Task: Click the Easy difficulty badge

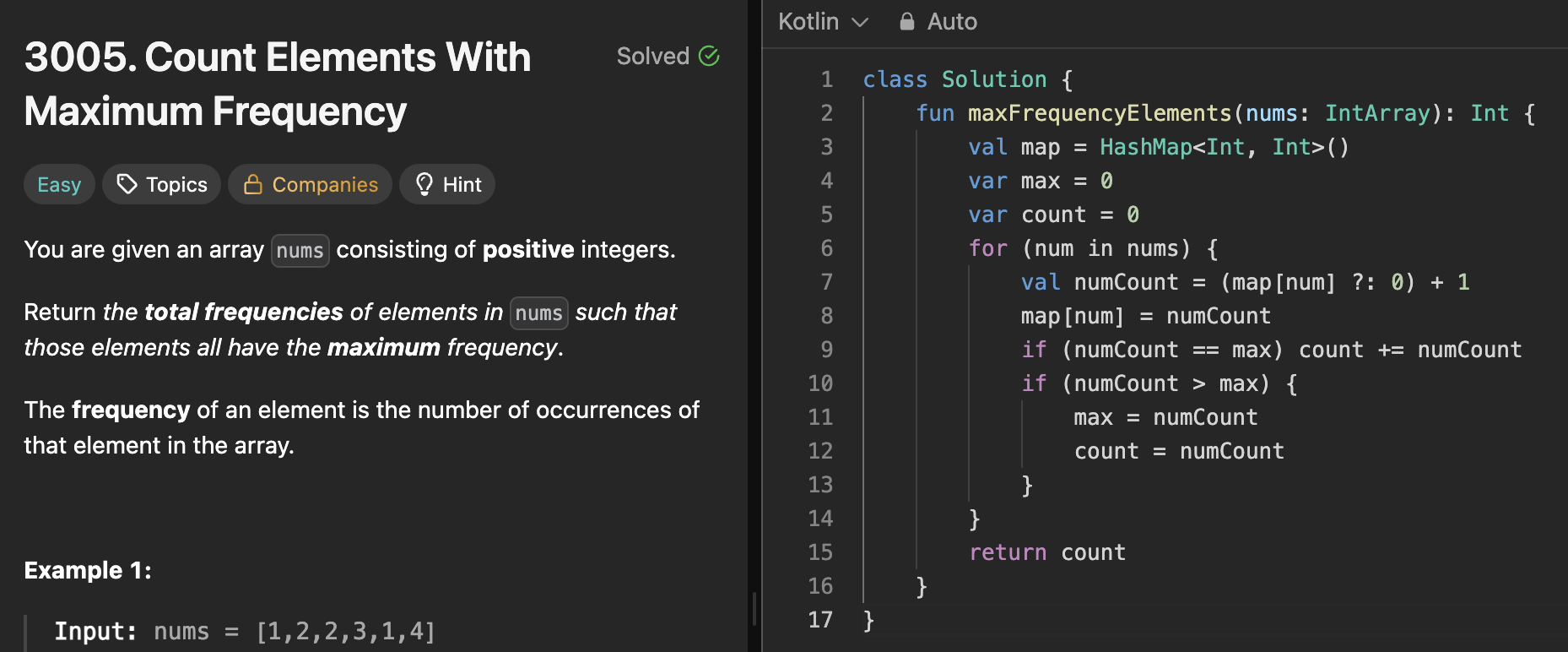Action: click(59, 185)
